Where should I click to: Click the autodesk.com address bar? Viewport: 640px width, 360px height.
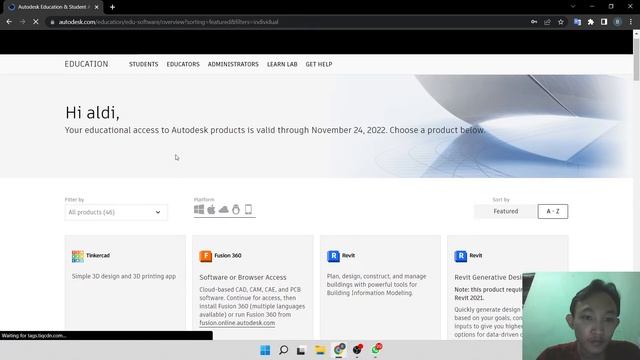tap(286, 22)
